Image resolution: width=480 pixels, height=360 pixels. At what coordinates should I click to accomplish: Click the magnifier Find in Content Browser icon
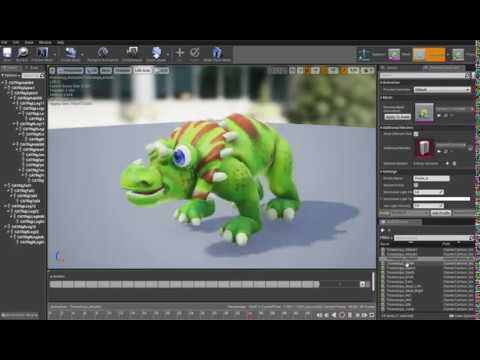tap(22, 53)
